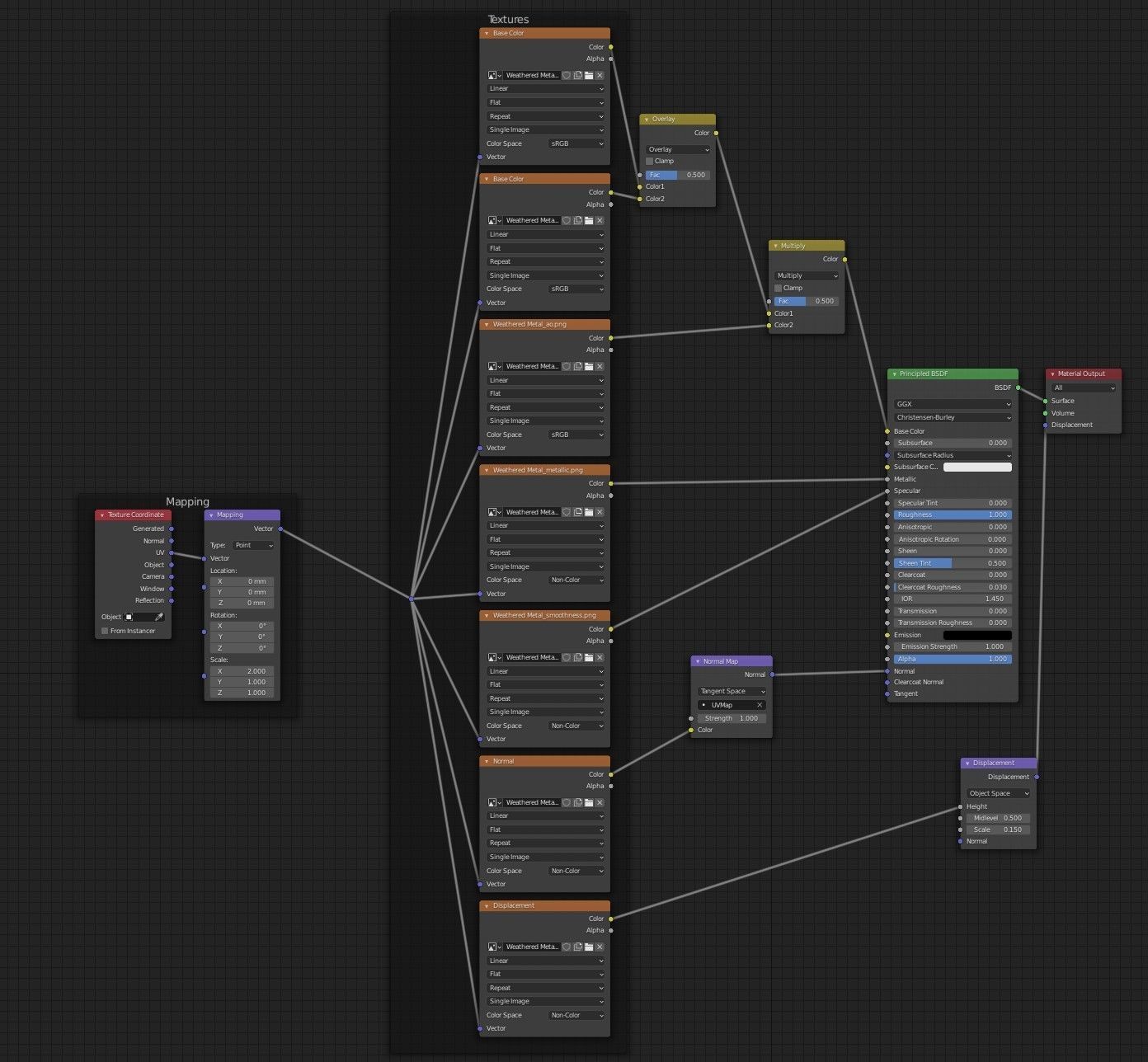Viewport: 1148px width, 1062px height.
Task: Open image browser in Displacement image texture node
Action: click(494, 947)
